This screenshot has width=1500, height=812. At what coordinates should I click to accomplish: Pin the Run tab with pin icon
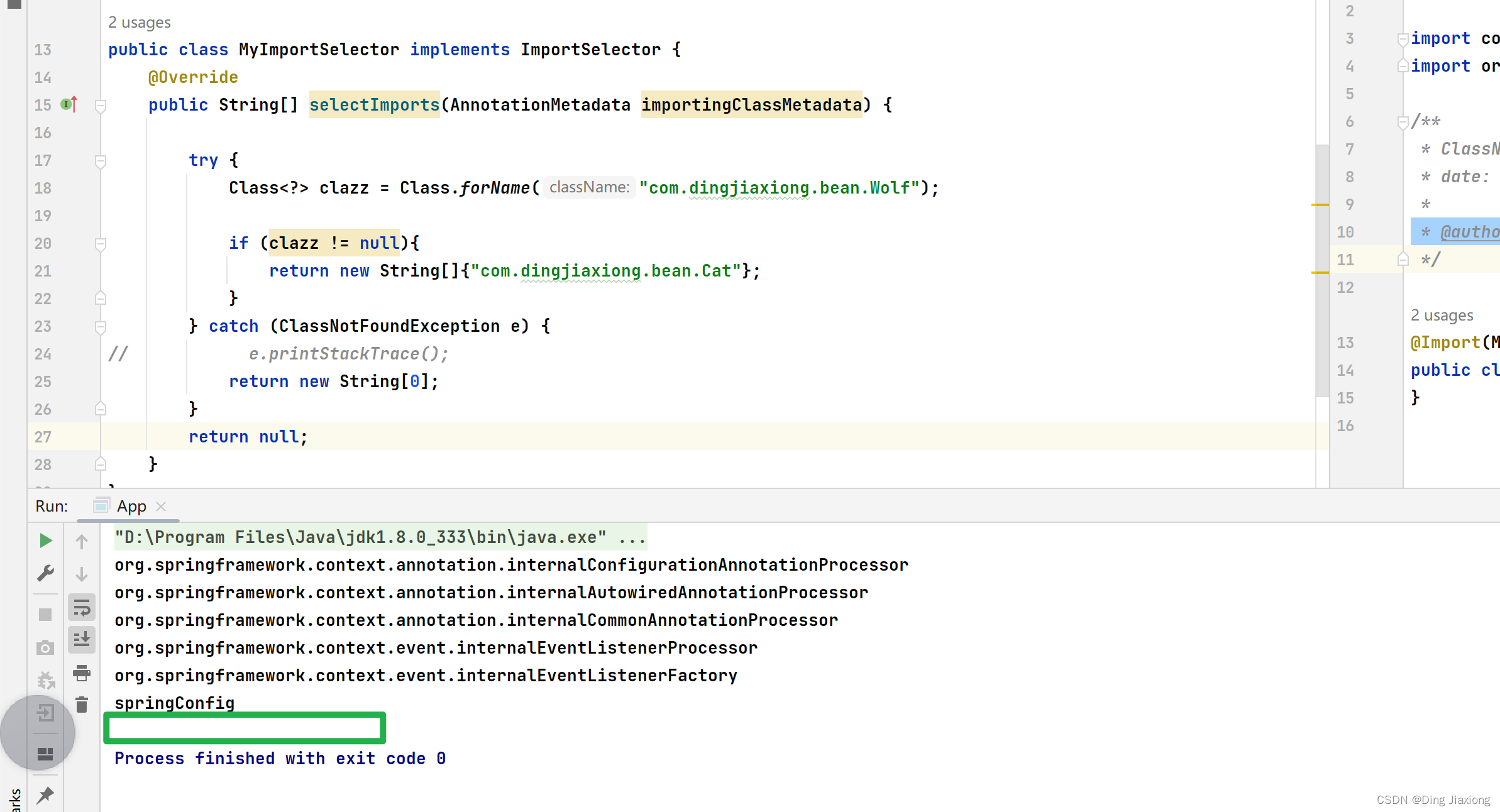click(45, 794)
